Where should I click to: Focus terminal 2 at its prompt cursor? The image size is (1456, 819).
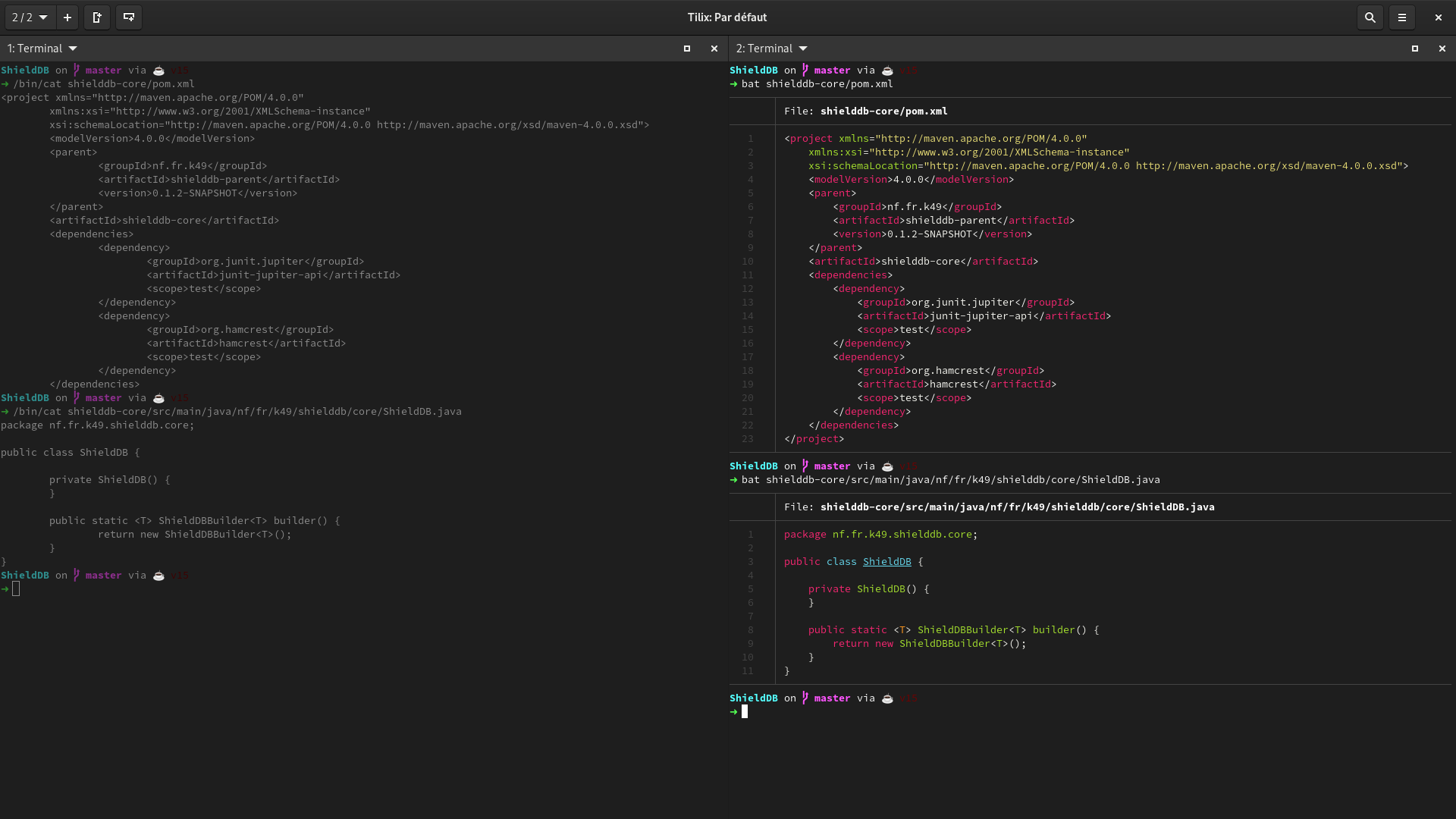[x=745, y=712]
